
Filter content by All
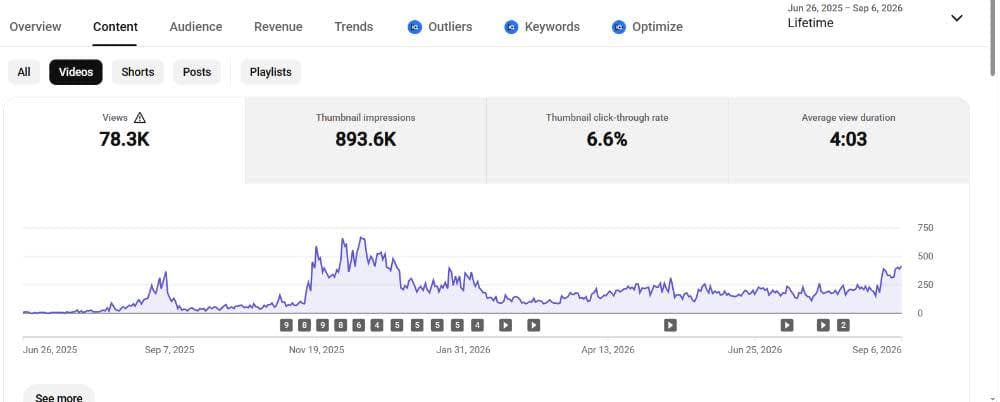[x=24, y=72]
